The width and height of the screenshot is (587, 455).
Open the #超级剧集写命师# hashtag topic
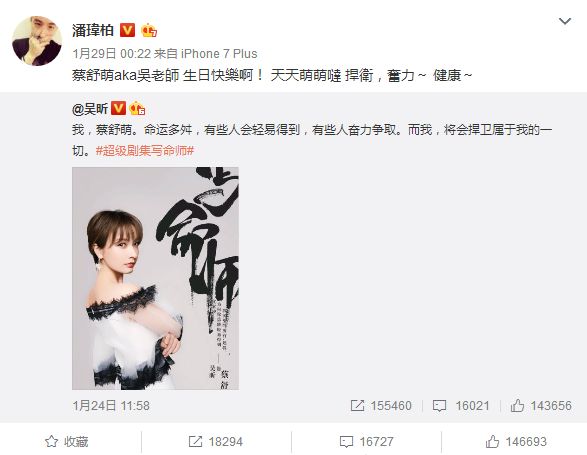(145, 151)
